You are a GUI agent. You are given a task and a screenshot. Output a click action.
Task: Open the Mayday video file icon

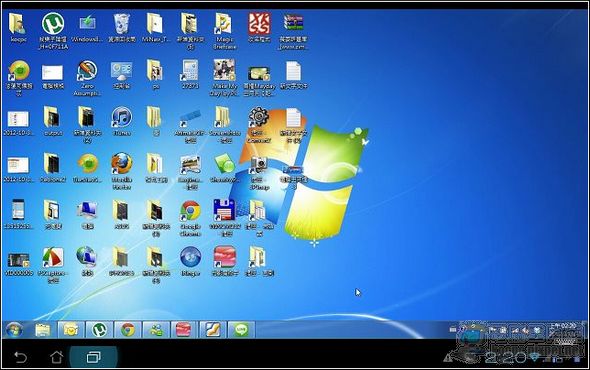click(x=259, y=74)
